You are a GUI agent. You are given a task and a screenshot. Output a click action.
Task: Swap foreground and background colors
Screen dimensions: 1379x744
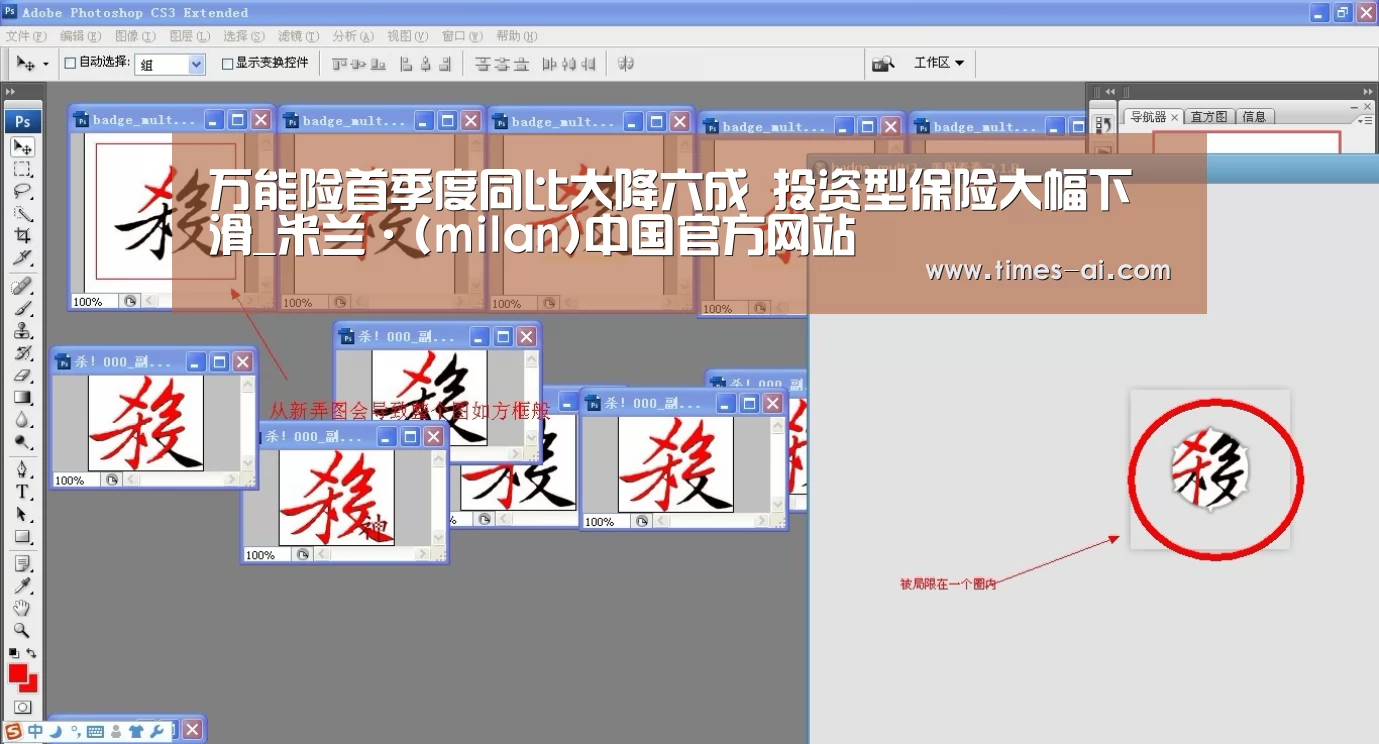pyautogui.click(x=32, y=653)
